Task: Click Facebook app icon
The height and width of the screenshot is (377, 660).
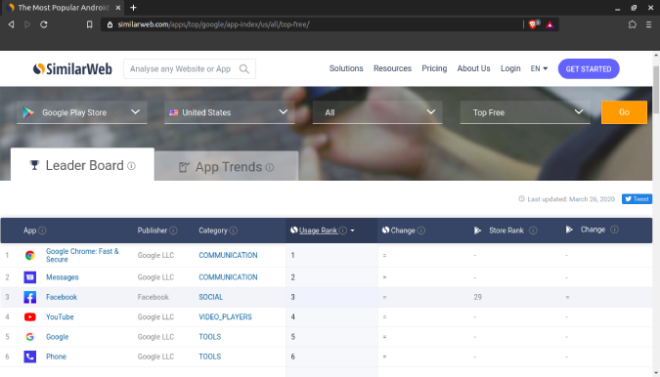Action: [30, 297]
